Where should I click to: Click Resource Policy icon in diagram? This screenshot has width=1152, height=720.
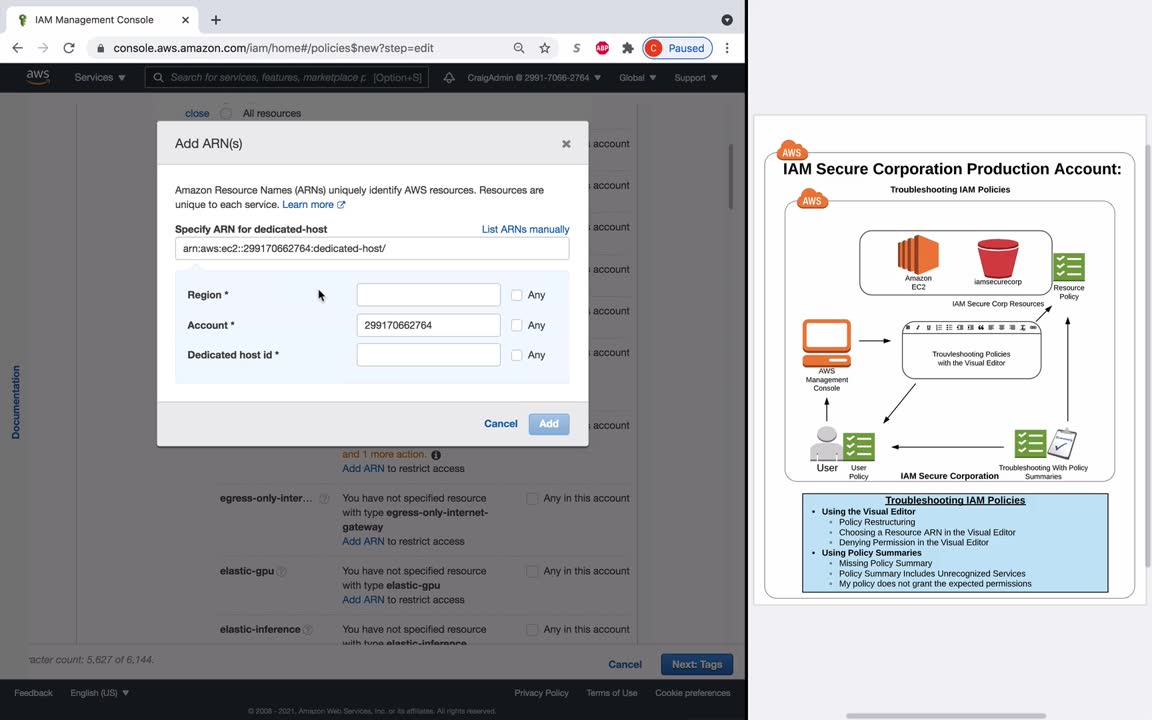[x=1068, y=267]
